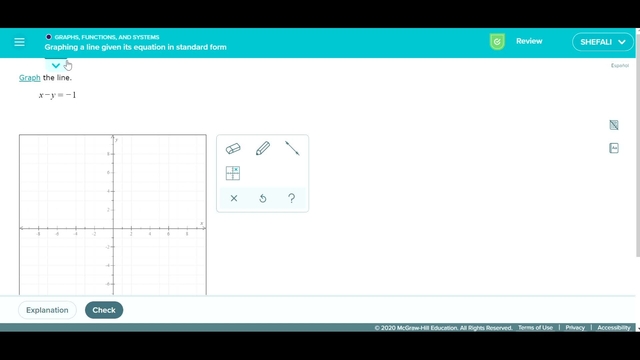Screen dimensions: 640x360
Task: Select the pencil point tool
Action: tap(263, 148)
